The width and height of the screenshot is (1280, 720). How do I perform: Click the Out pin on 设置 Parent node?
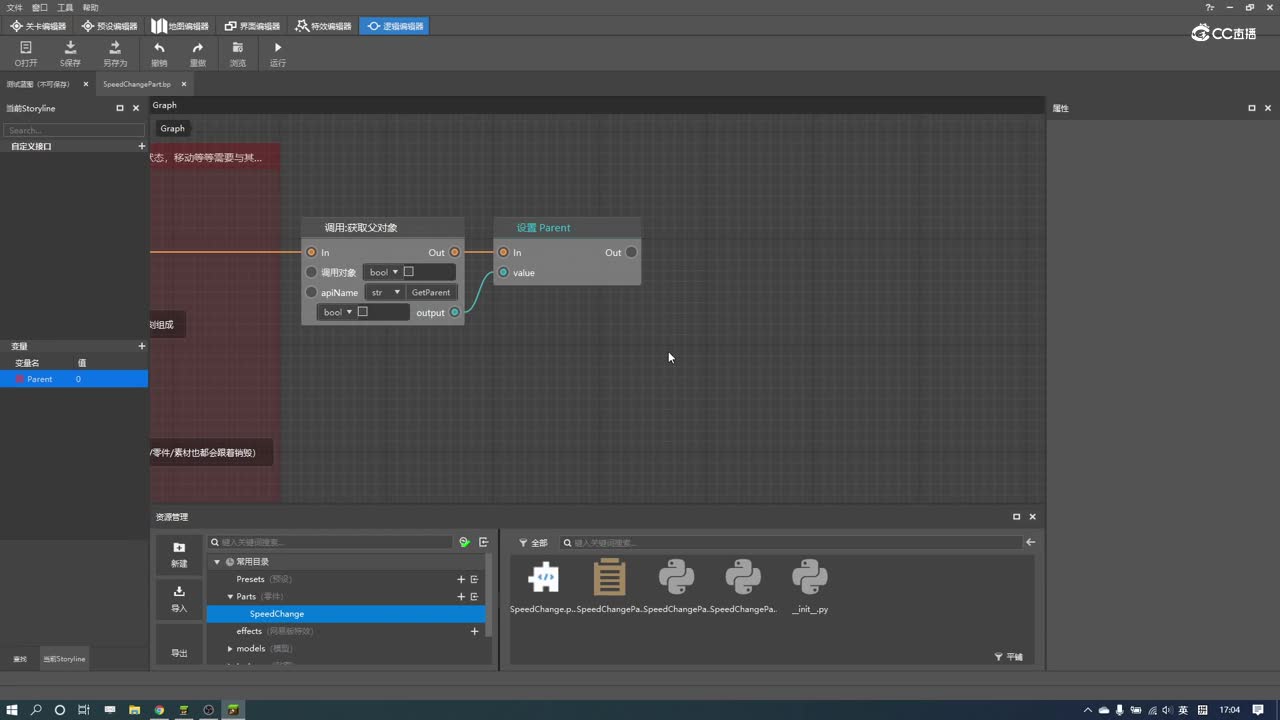point(631,252)
